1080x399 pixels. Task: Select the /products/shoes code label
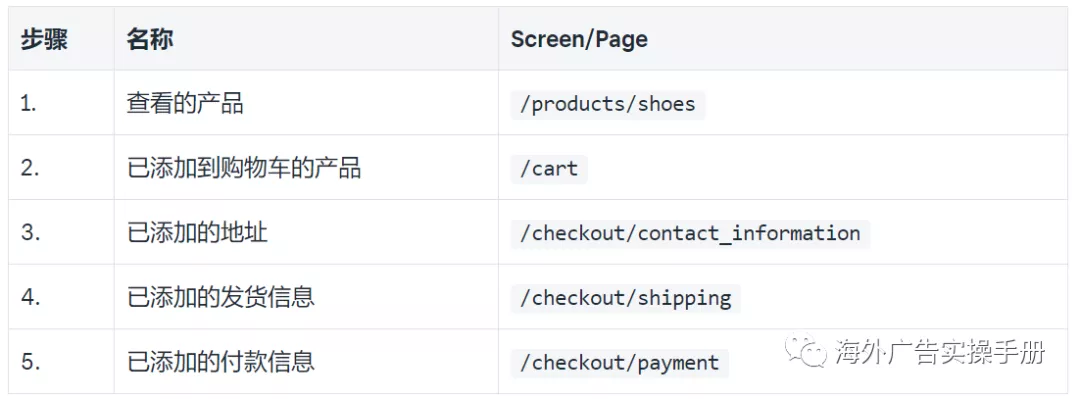pyautogui.click(x=608, y=103)
